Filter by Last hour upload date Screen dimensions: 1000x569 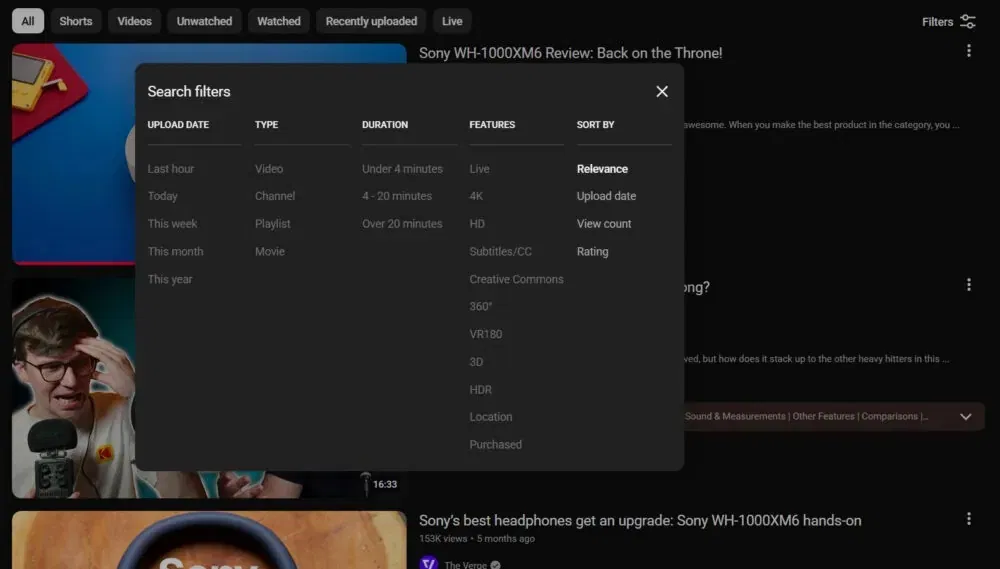[x=171, y=169]
